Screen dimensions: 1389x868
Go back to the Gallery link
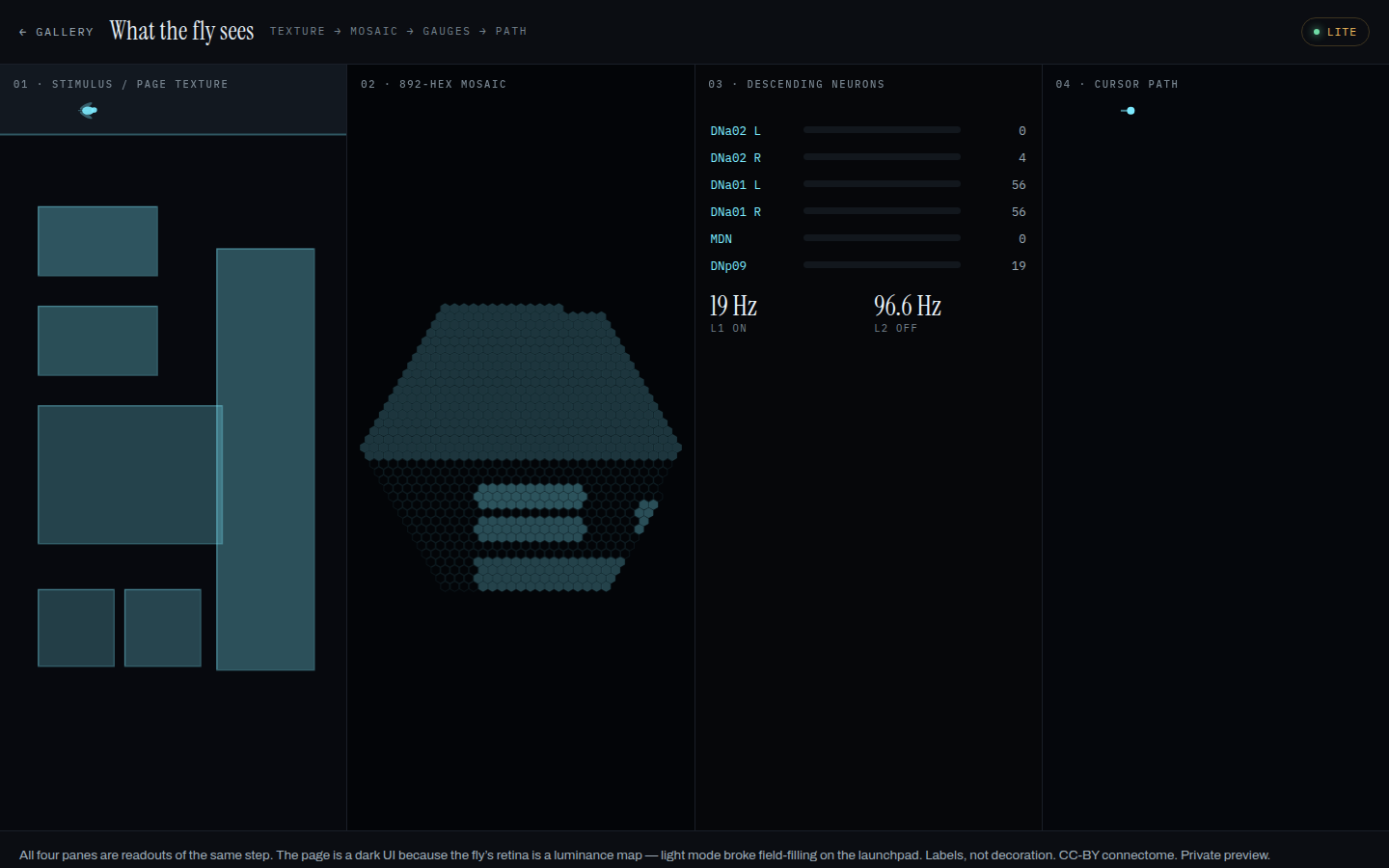56,32
